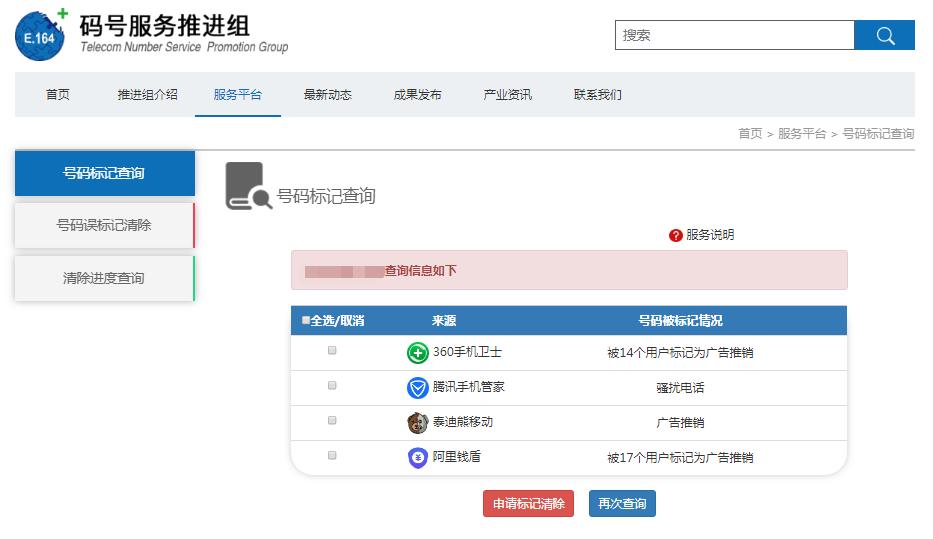The image size is (933, 539).
Task: Click the 阿里钱盾 purple shield icon
Action: (x=417, y=457)
